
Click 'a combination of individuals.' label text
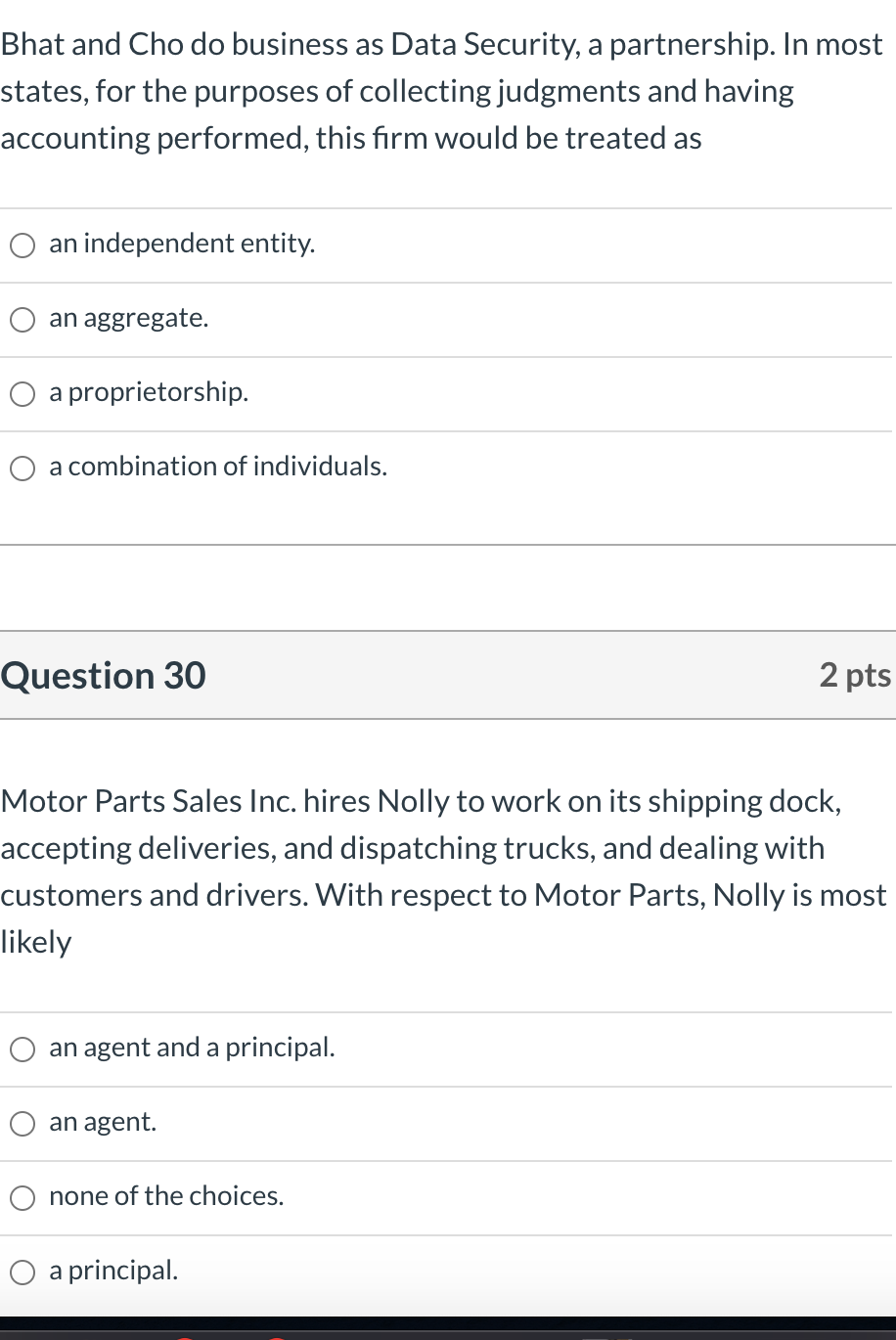pyautogui.click(x=218, y=467)
